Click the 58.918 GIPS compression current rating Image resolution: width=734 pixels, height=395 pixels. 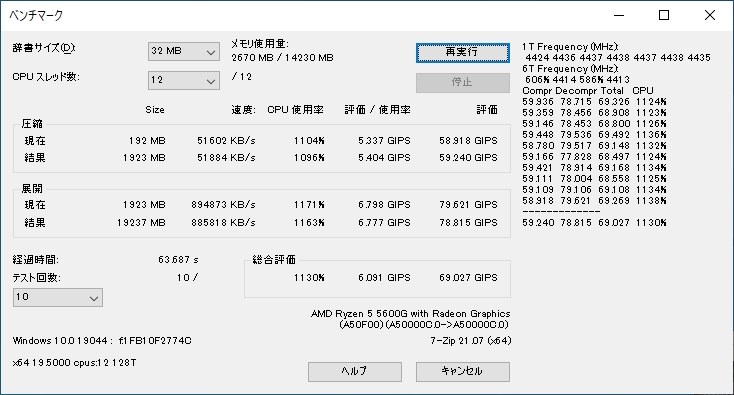pyautogui.click(x=468, y=141)
